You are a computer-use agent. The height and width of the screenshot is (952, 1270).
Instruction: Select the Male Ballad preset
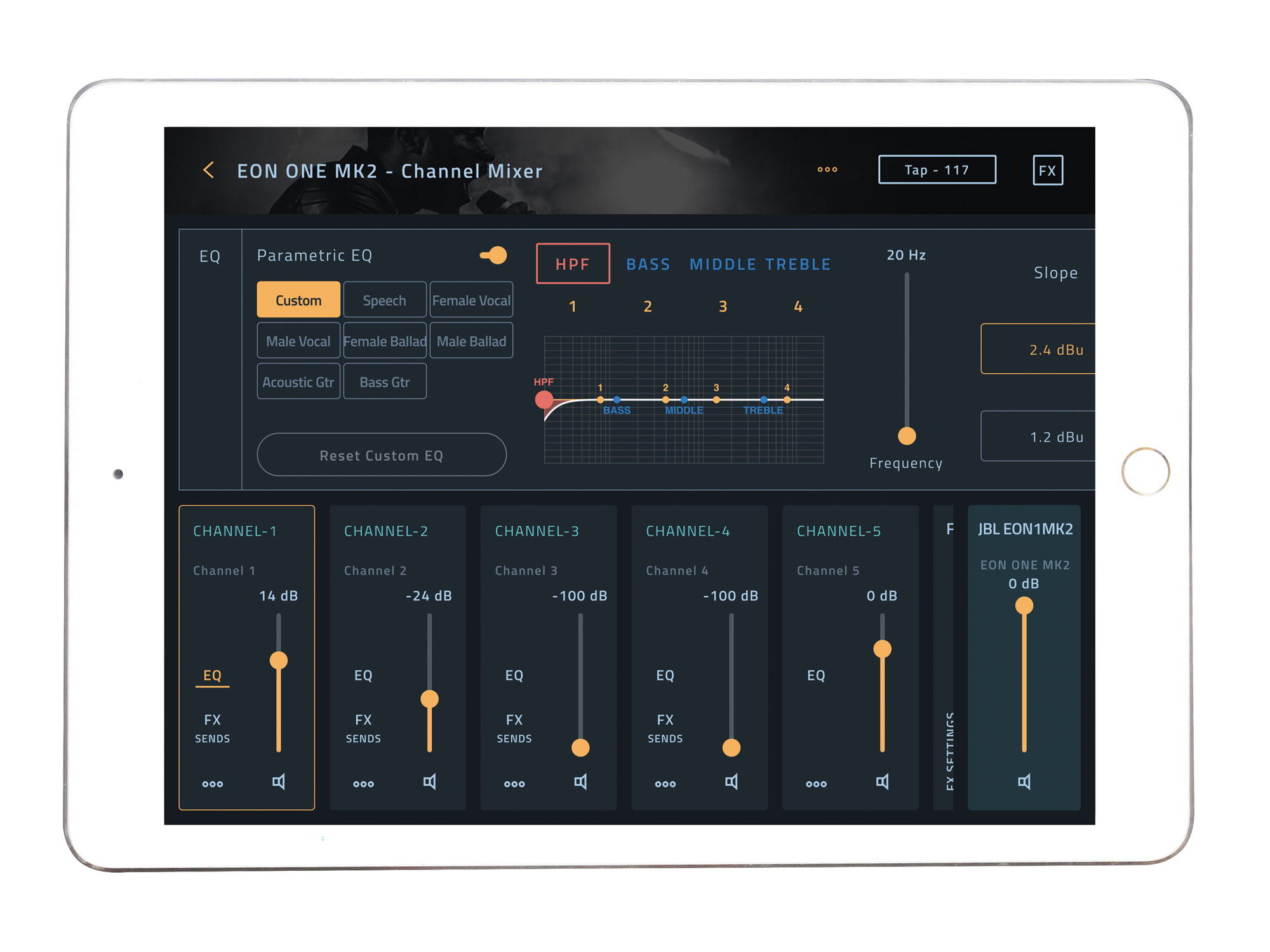tap(471, 341)
